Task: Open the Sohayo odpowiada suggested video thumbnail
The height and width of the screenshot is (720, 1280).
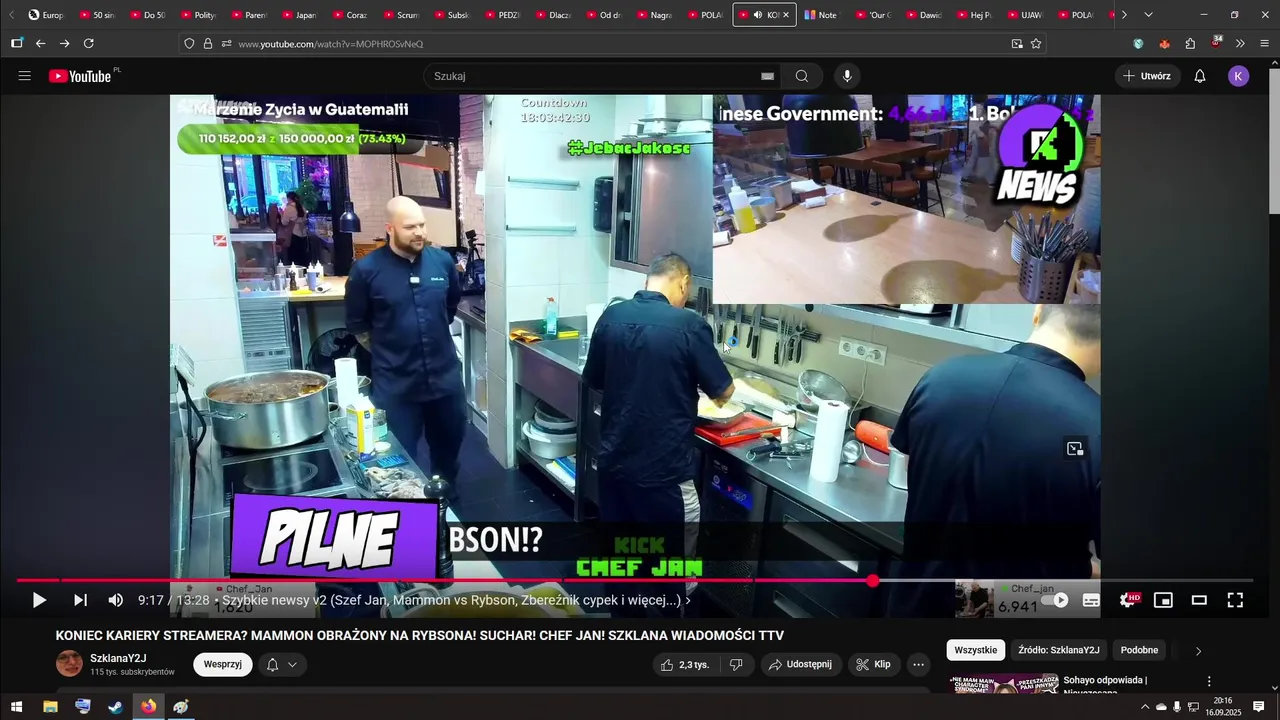Action: pyautogui.click(x=1003, y=684)
